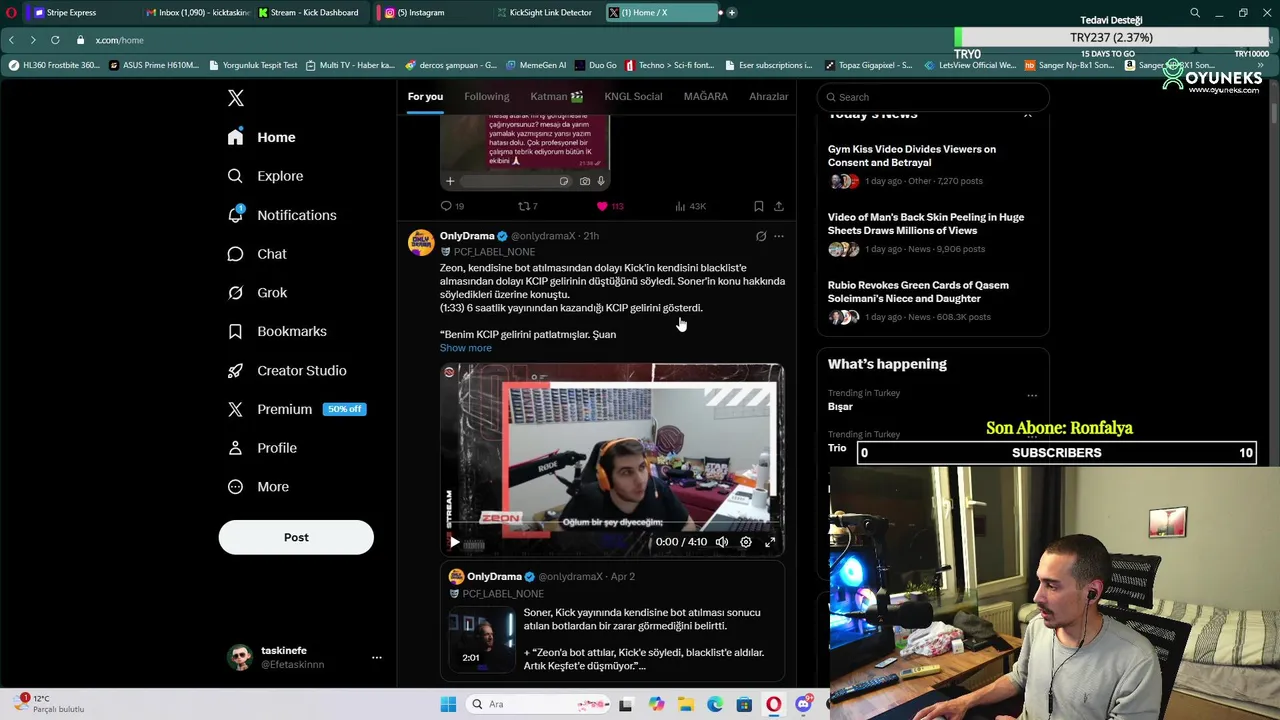Click the Post button
Image resolution: width=1280 pixels, height=720 pixels.
click(296, 537)
